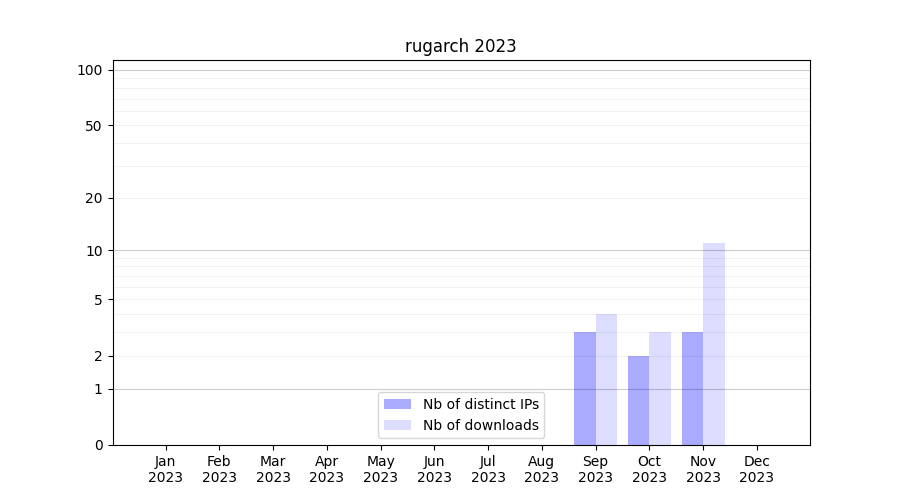Click the 'Nov 2023' x-axis label
The image size is (900, 500).
703,469
